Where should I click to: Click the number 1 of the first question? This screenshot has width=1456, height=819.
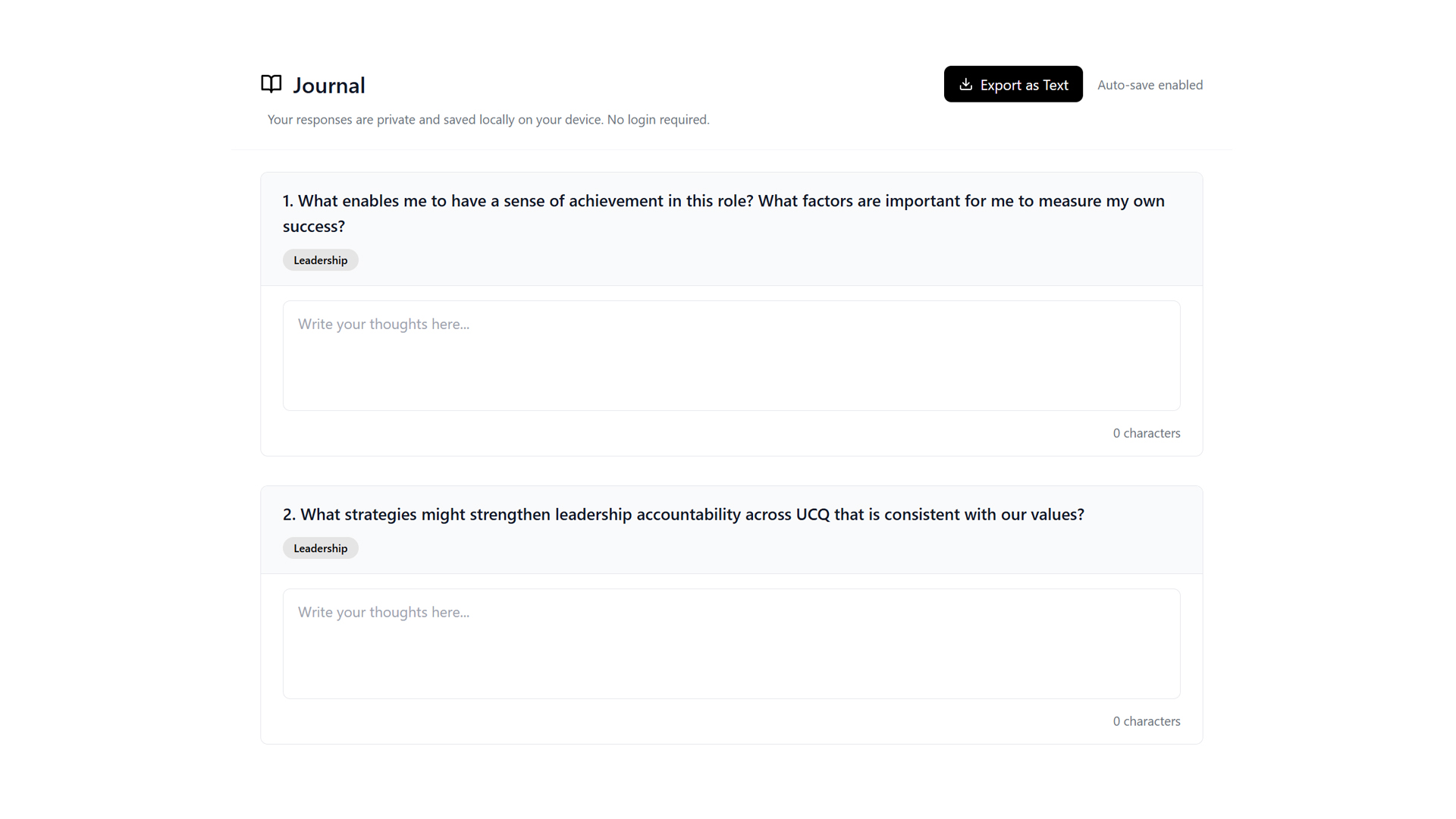coord(287,201)
